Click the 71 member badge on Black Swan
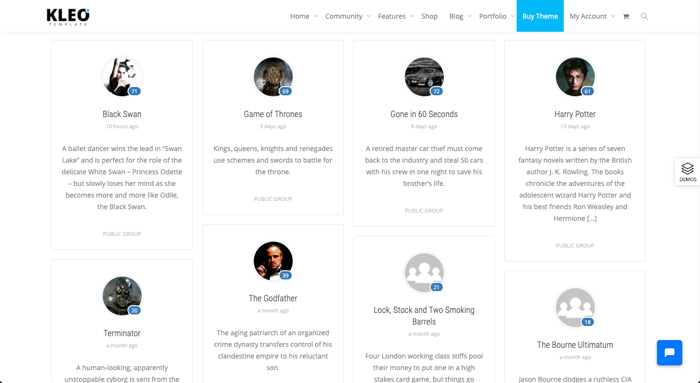 [134, 91]
